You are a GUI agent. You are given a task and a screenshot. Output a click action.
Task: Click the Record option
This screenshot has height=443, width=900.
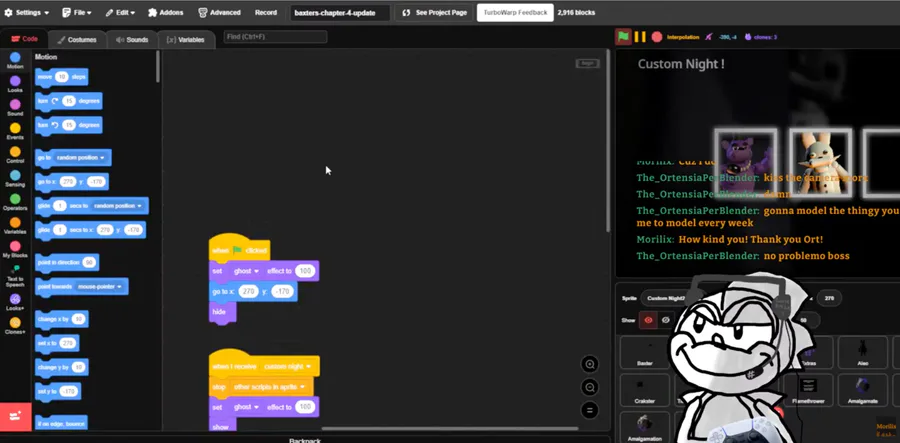266,12
